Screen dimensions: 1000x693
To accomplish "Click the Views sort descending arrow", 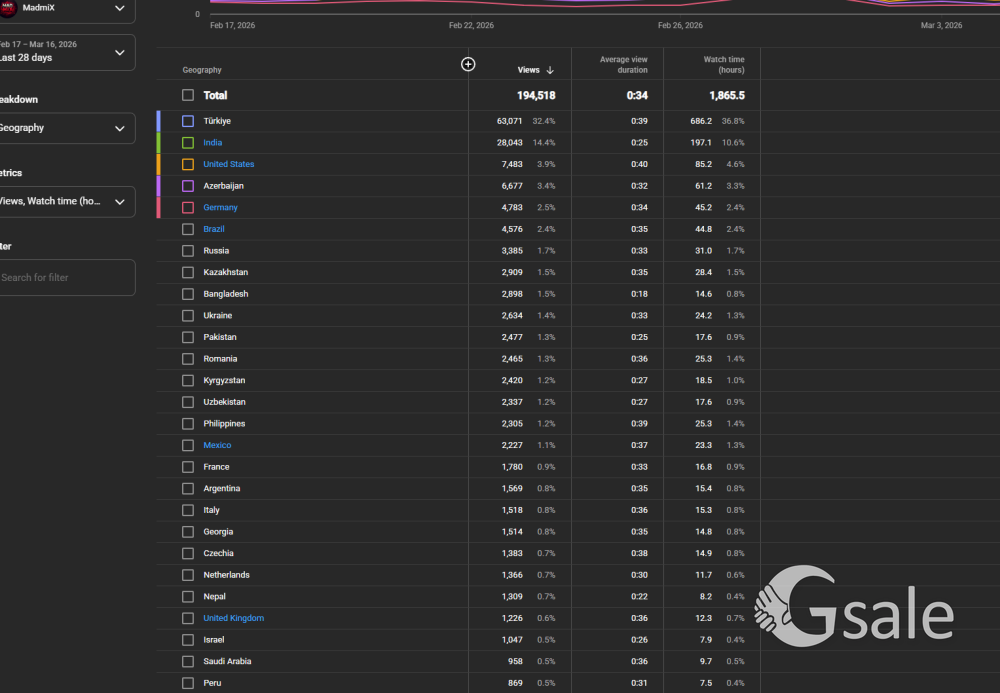I will [x=550, y=70].
